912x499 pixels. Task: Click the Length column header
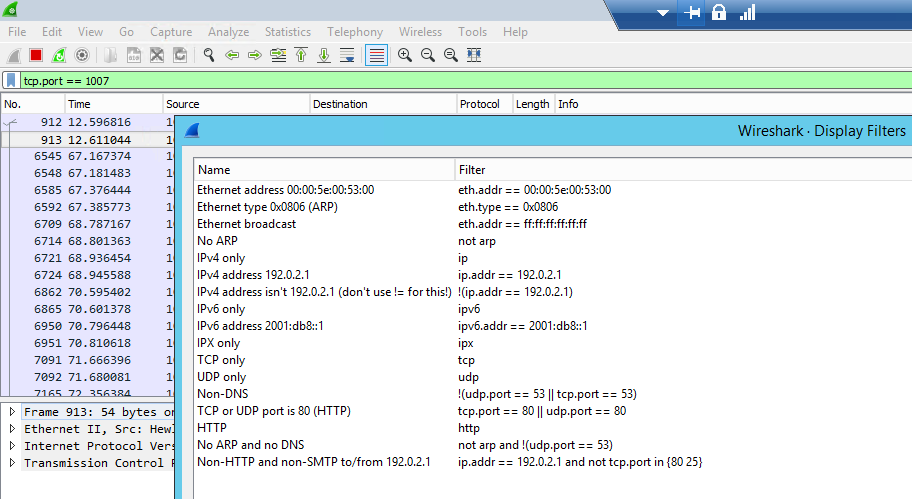click(x=533, y=104)
